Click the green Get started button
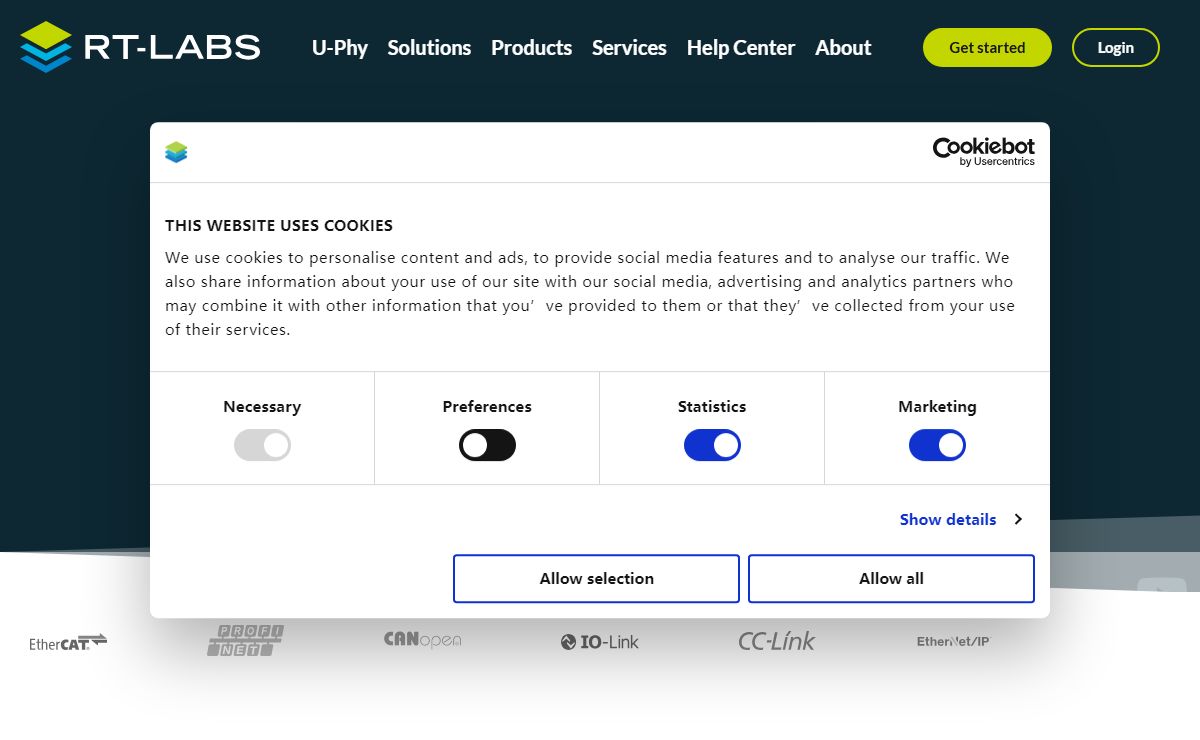 (987, 47)
